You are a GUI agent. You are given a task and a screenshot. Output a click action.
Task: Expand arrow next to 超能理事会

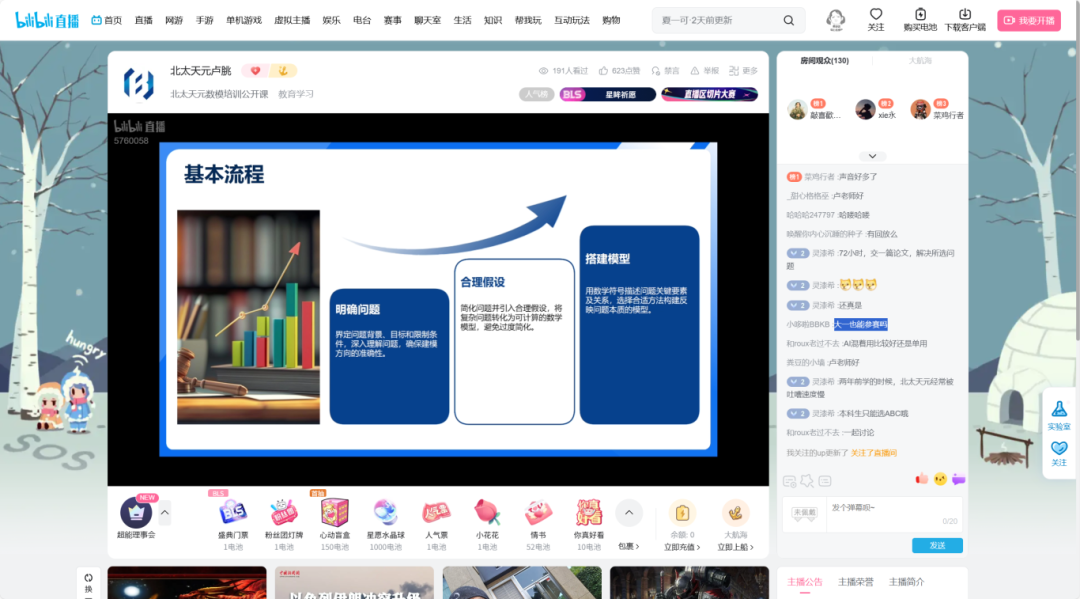[165, 513]
